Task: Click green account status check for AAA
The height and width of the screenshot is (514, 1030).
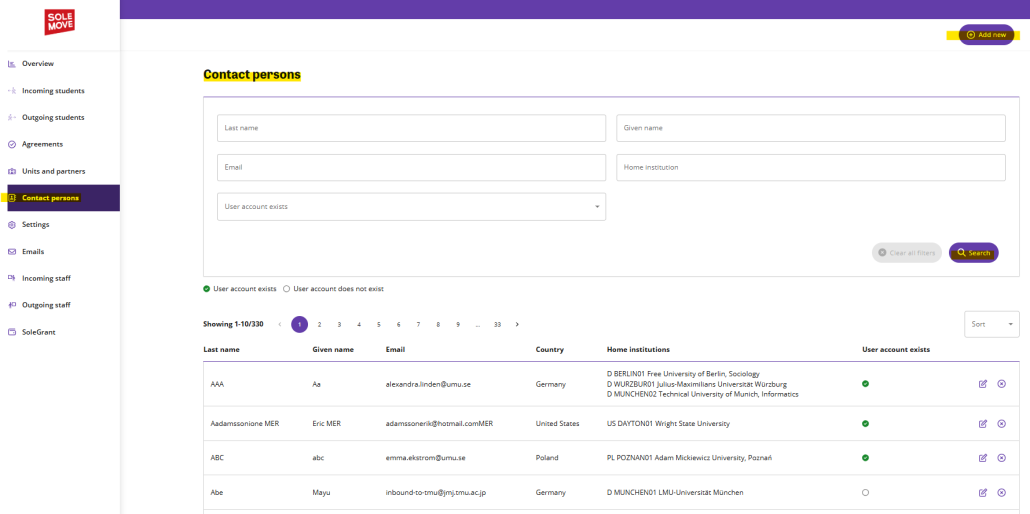Action: point(865,383)
